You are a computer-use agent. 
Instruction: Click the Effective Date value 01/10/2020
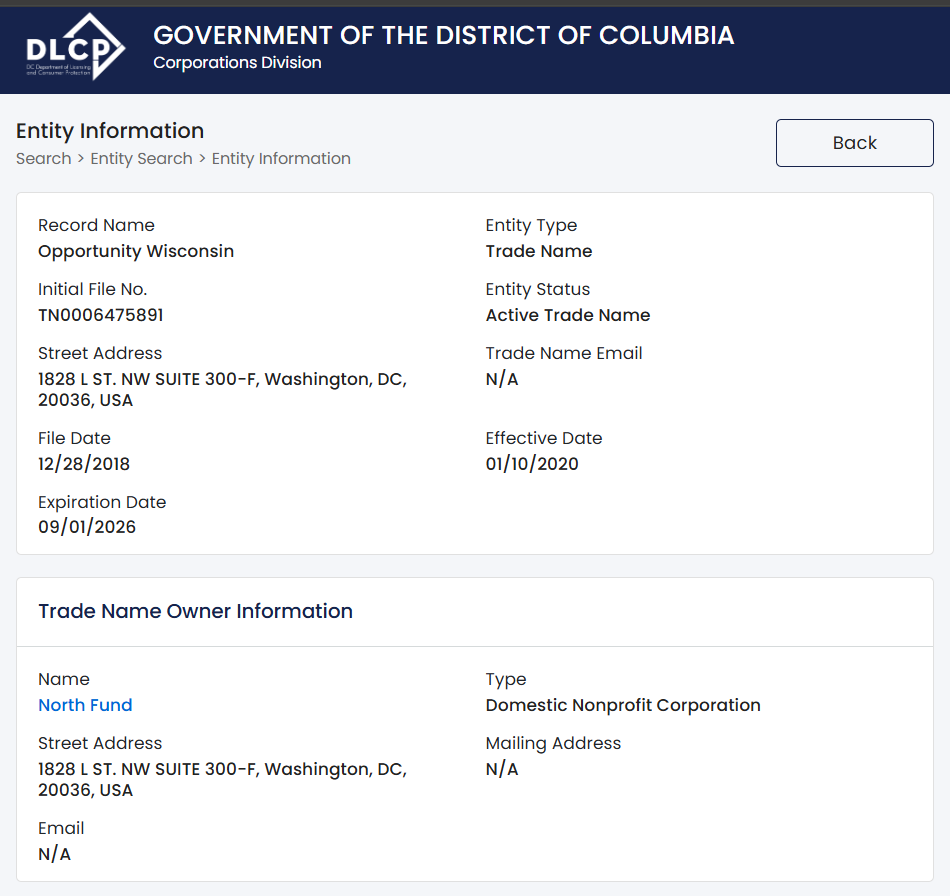532,464
